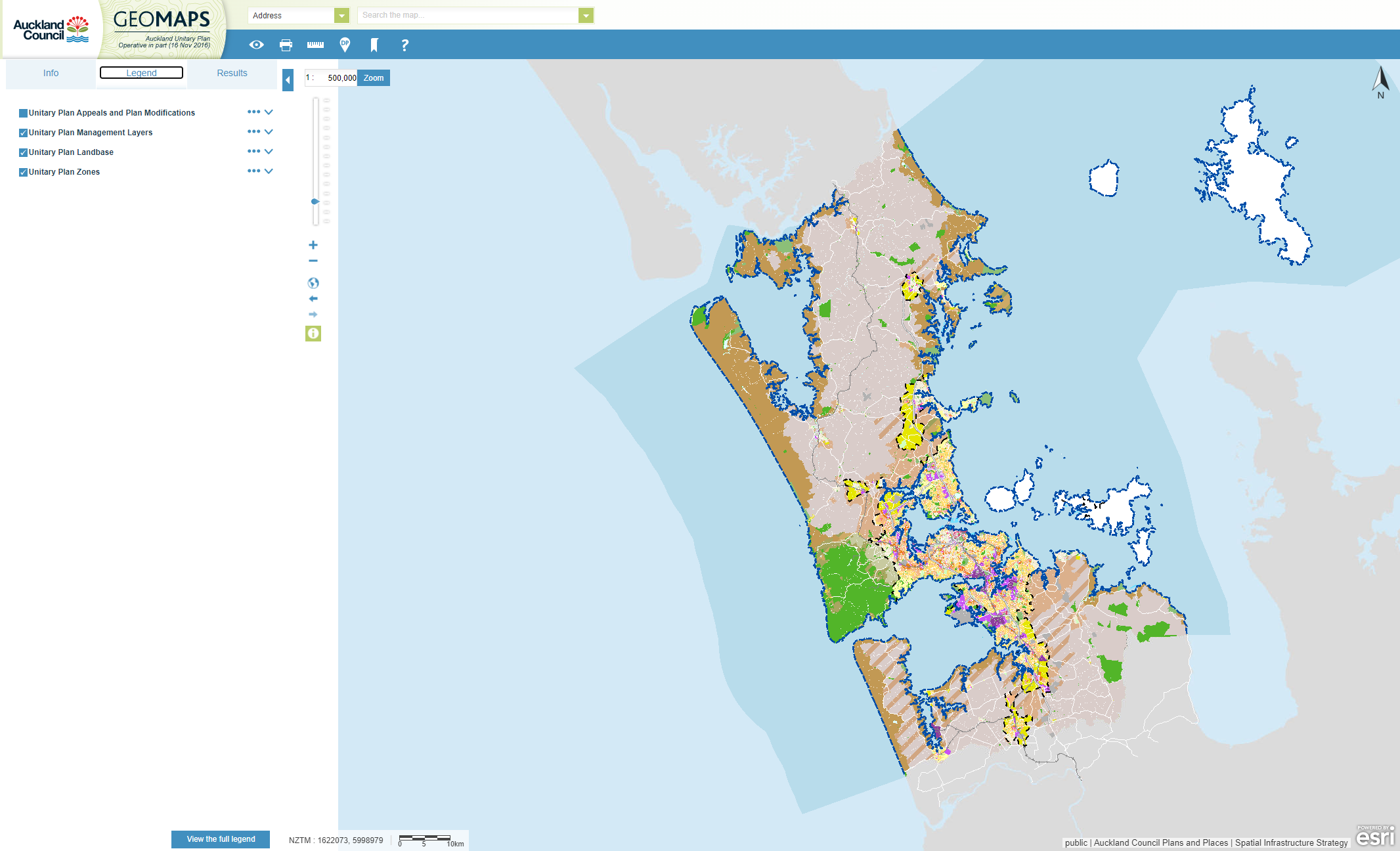This screenshot has height=851, width=1400.
Task: Click the esri logo
Action: coord(1375,835)
